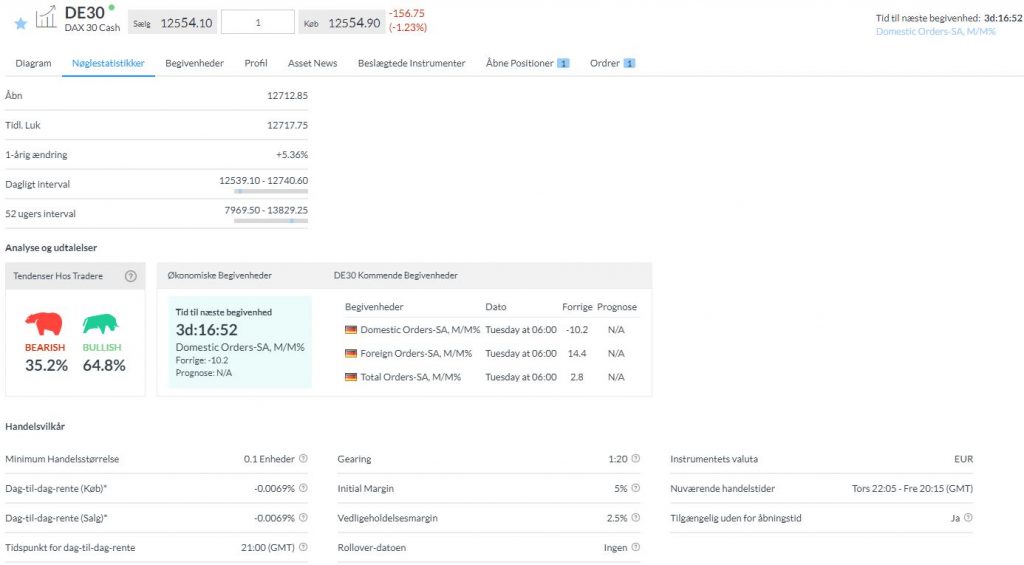Open info icon for Tidspunkt for dag-til-dag-rente
Image resolution: width=1024 pixels, height=565 pixels.
coord(303,547)
